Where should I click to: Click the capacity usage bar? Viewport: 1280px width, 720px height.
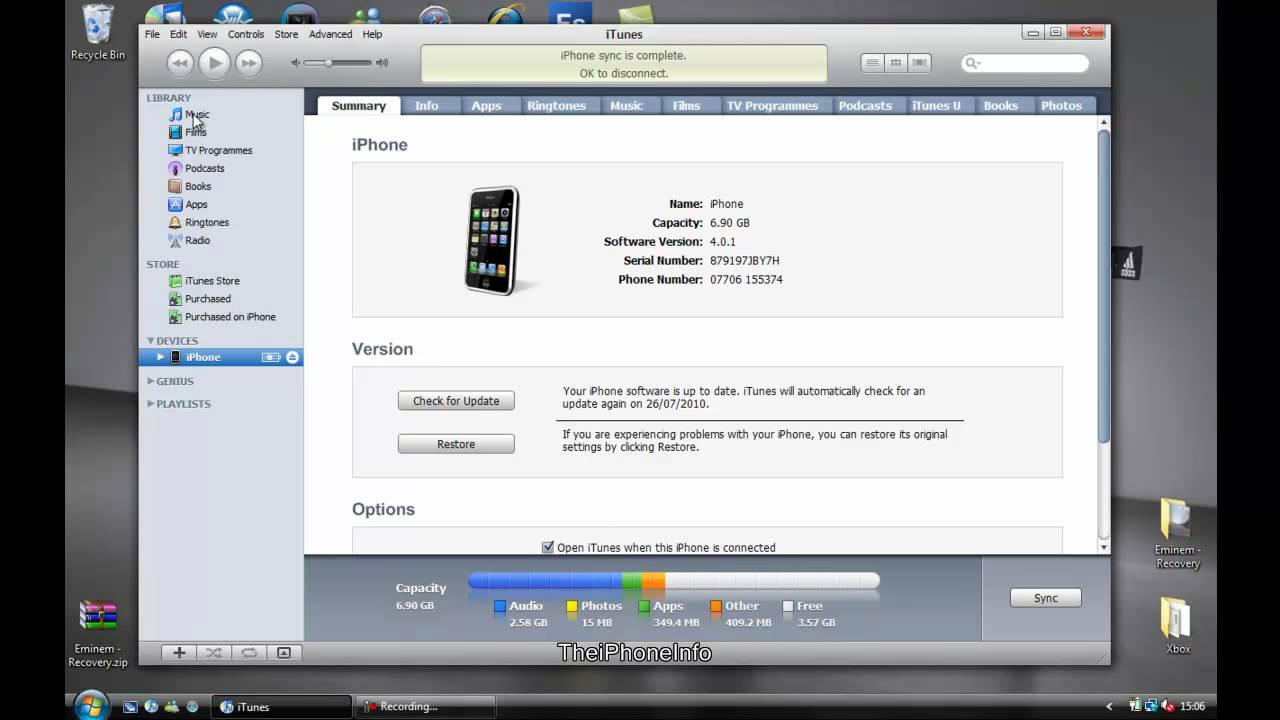click(674, 581)
